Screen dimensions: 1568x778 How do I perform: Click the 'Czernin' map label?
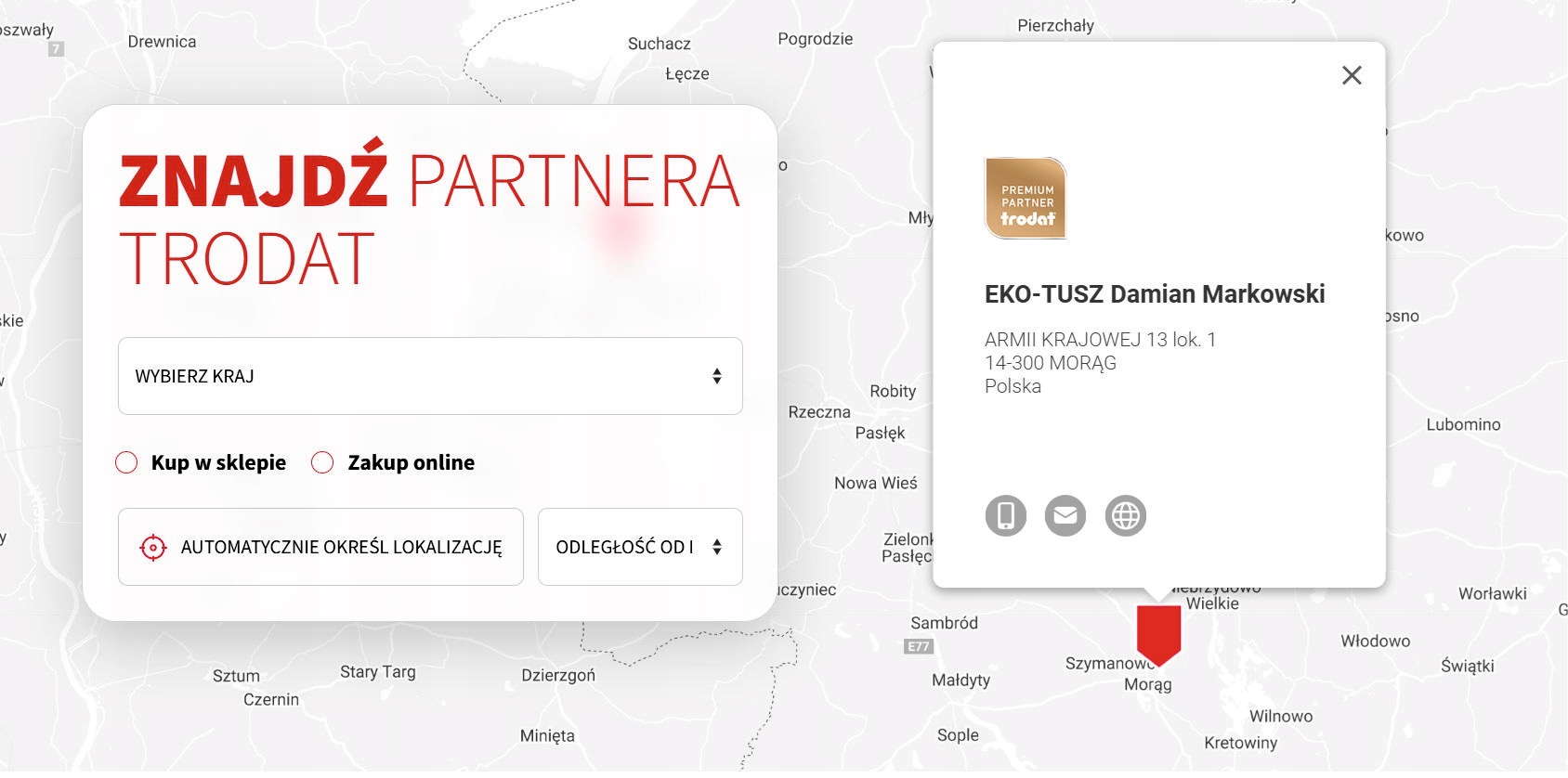pyautogui.click(x=271, y=699)
